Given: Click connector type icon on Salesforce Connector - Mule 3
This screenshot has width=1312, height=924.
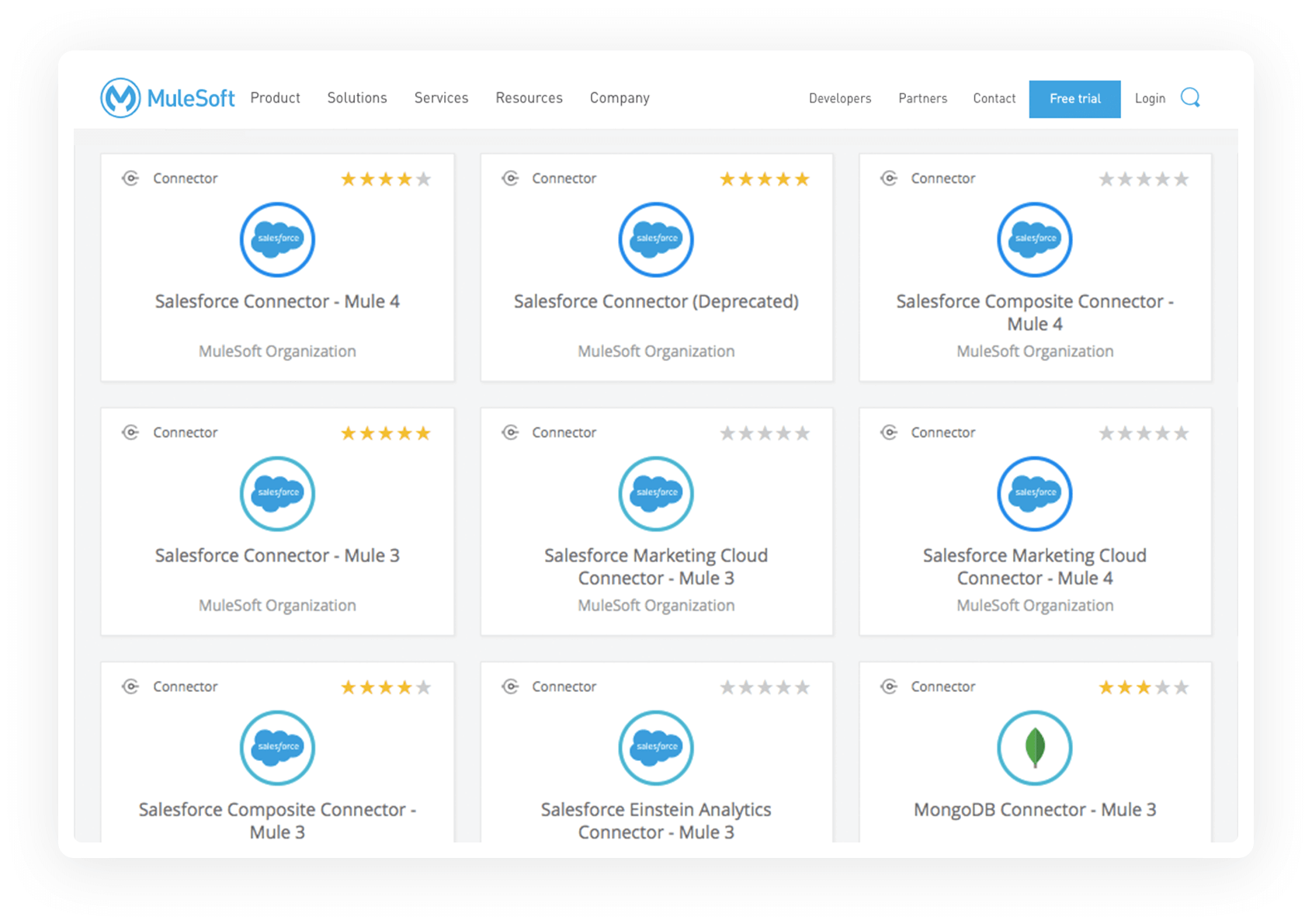Looking at the screenshot, I should point(130,432).
